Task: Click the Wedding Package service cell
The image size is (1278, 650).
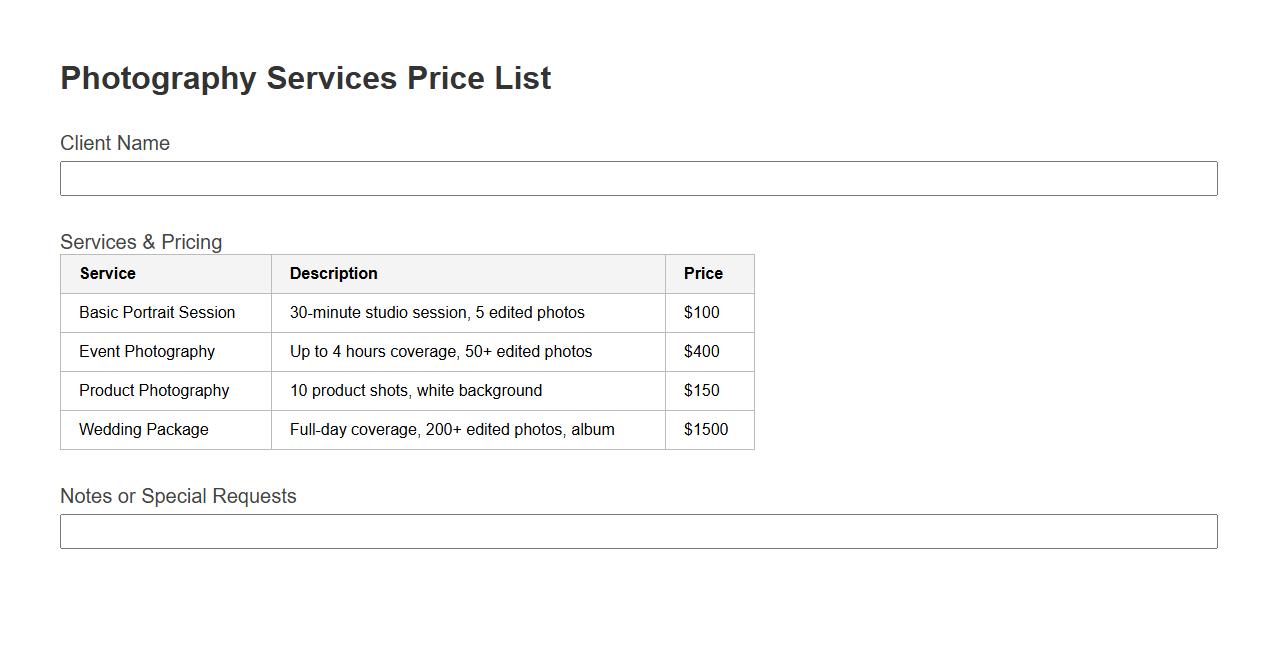Action: coord(144,430)
